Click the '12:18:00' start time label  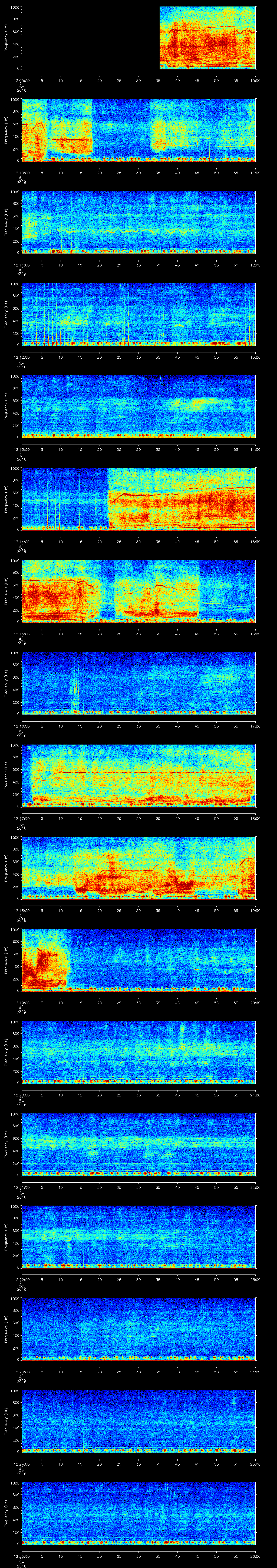tap(22, 910)
